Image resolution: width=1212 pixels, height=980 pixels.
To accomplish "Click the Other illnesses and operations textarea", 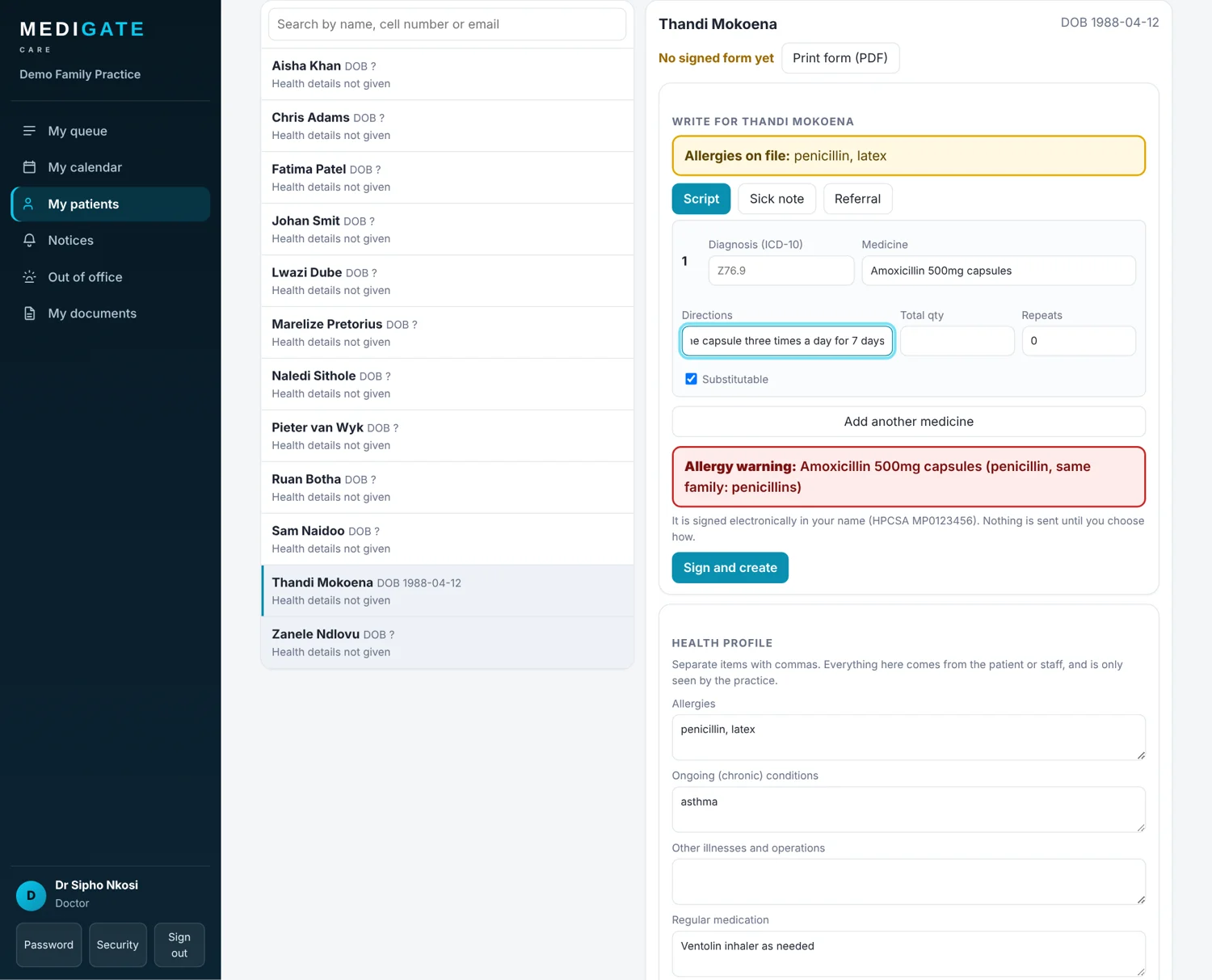I will click(908, 881).
